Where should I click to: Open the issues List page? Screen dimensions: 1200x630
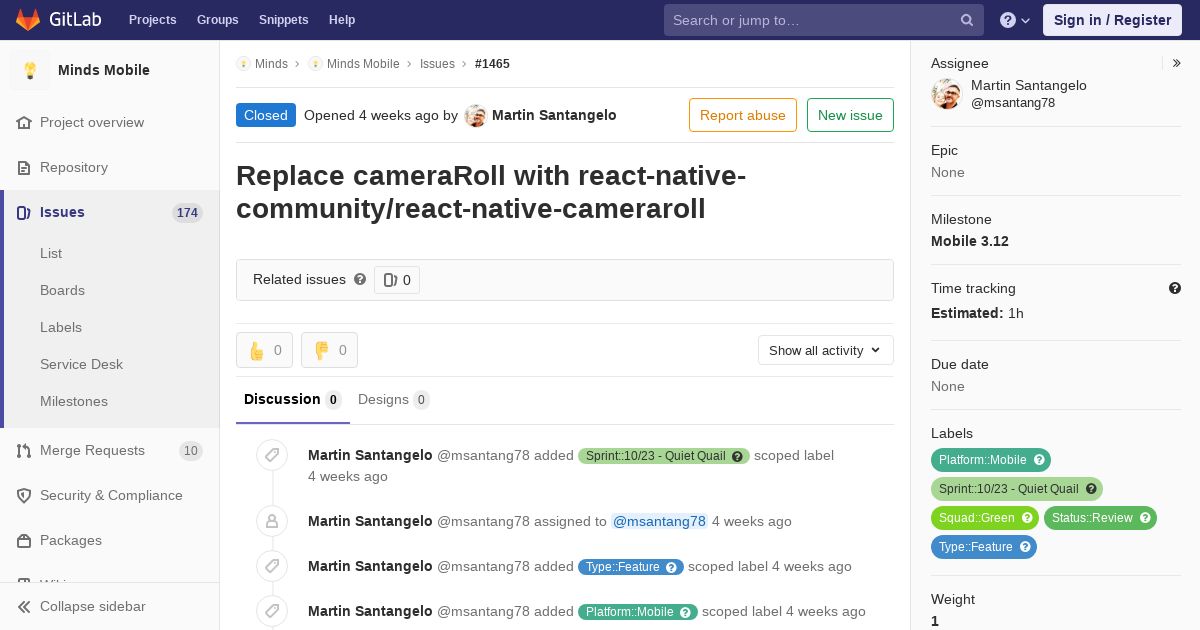[x=51, y=253]
